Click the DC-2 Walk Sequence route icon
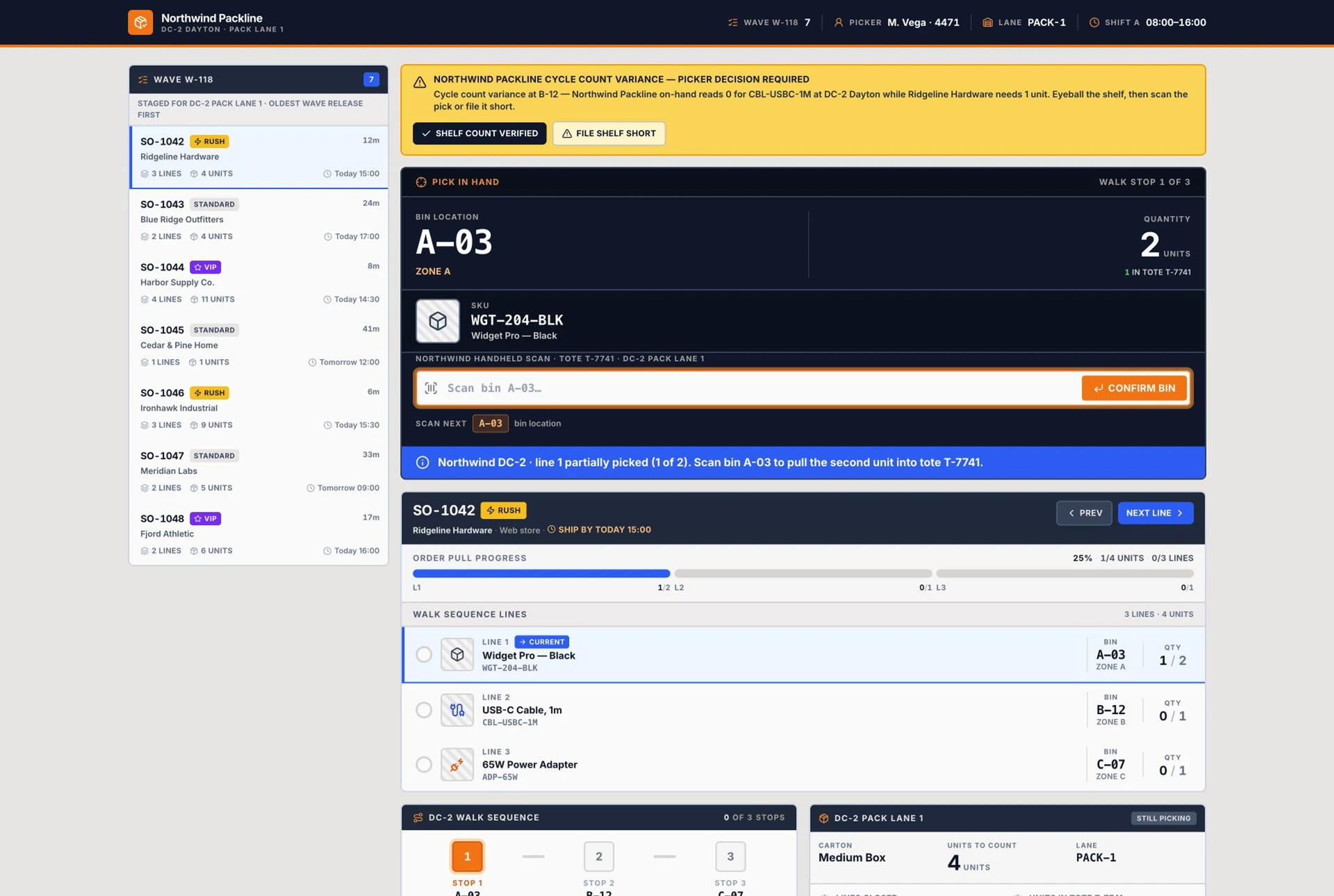The width and height of the screenshot is (1334, 896). pos(418,818)
